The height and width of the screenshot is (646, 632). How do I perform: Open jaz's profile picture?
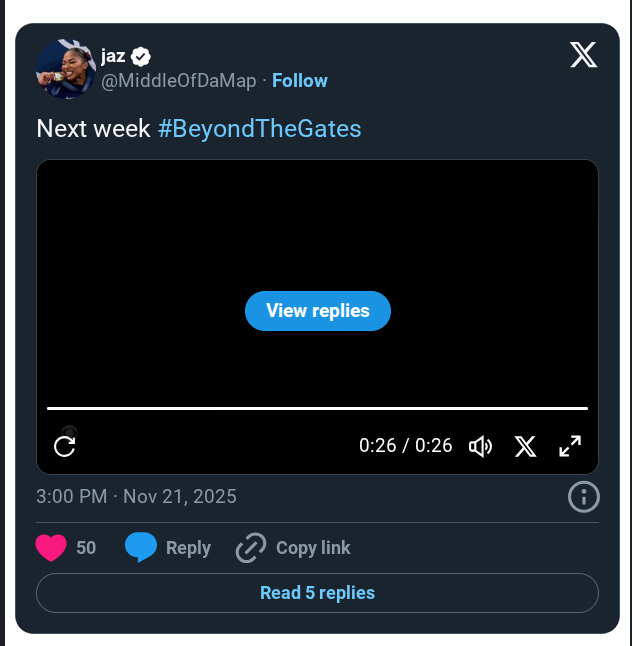(65, 69)
